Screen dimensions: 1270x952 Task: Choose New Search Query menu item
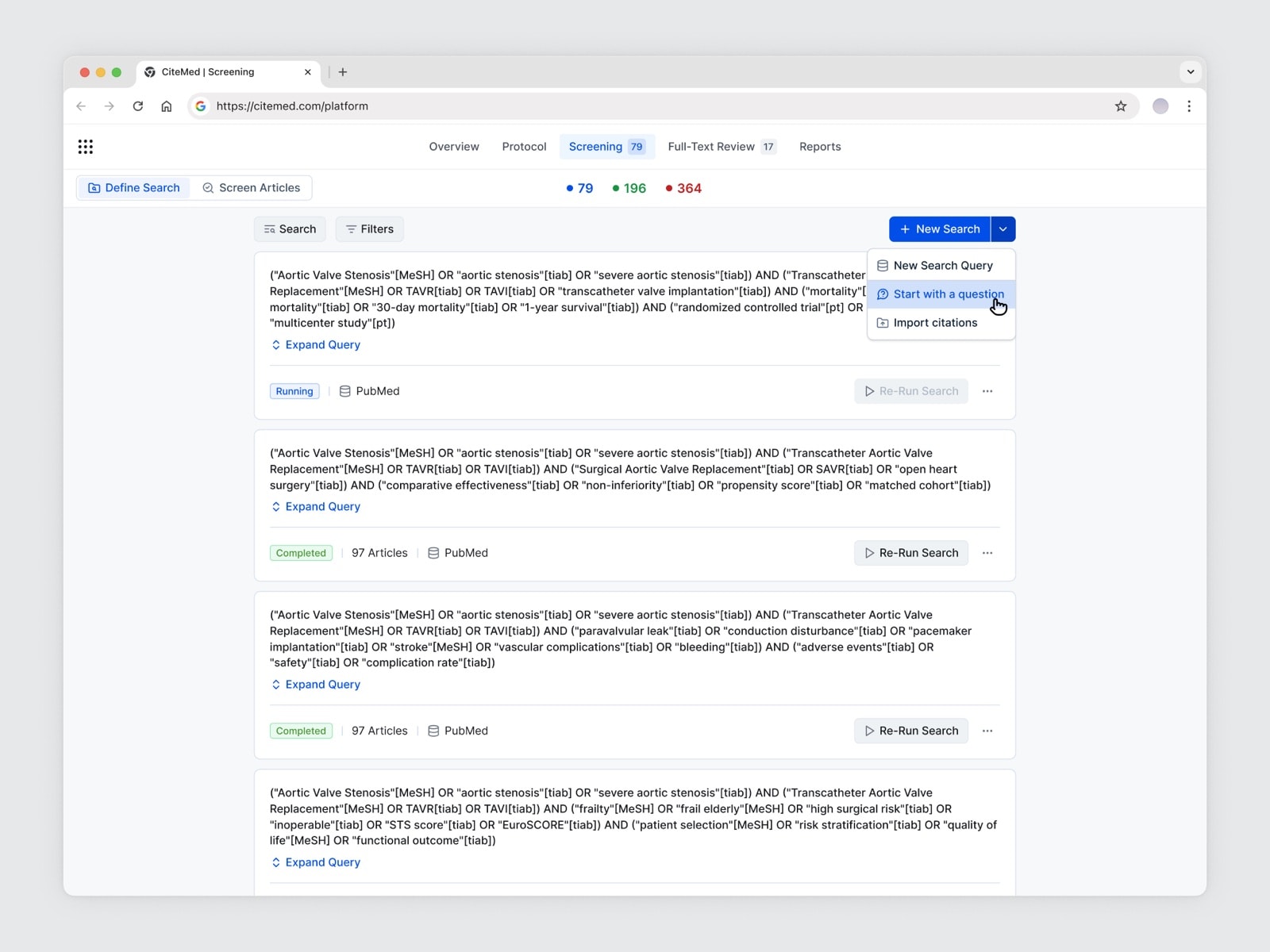(941, 266)
